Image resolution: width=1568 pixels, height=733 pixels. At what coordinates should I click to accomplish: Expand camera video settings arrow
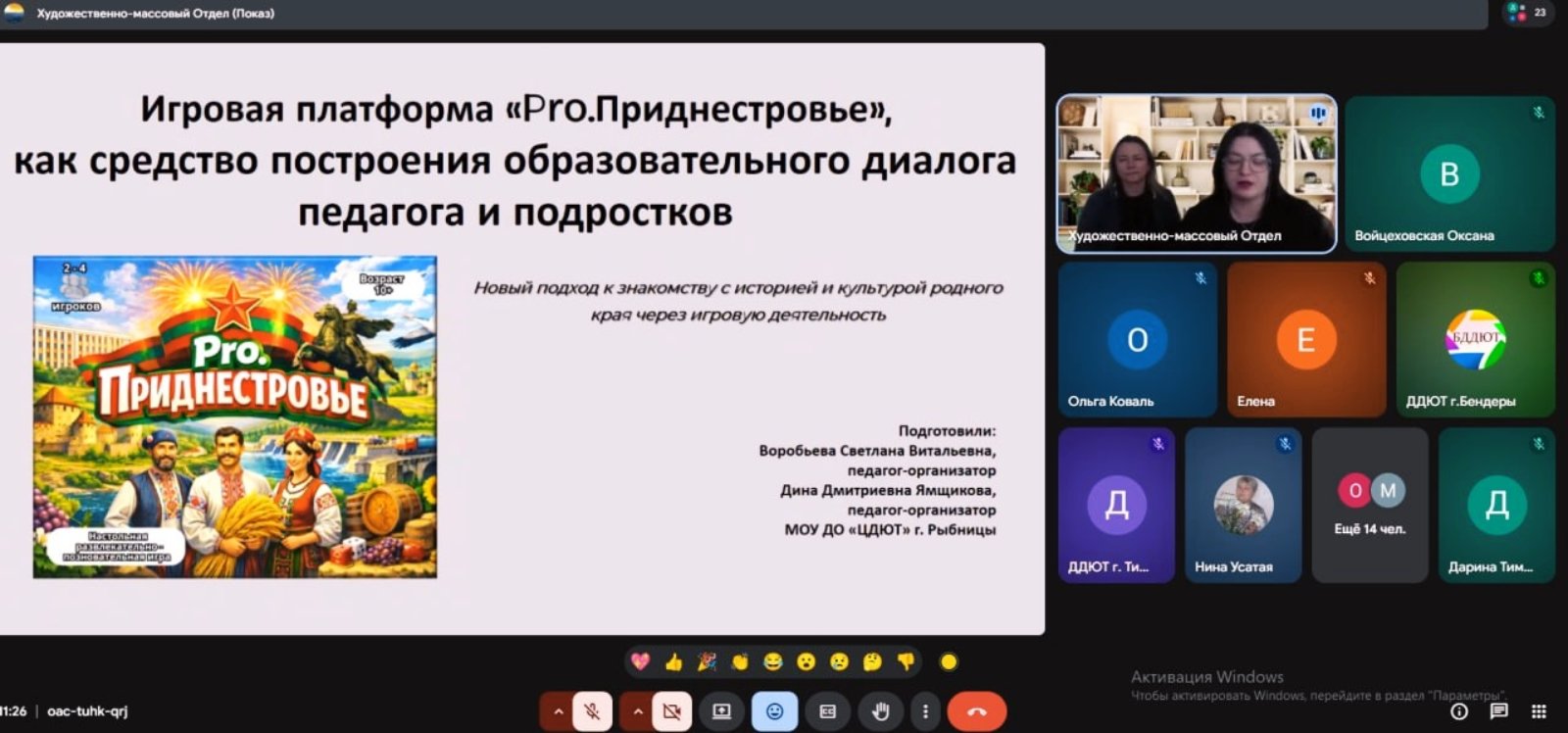(637, 711)
